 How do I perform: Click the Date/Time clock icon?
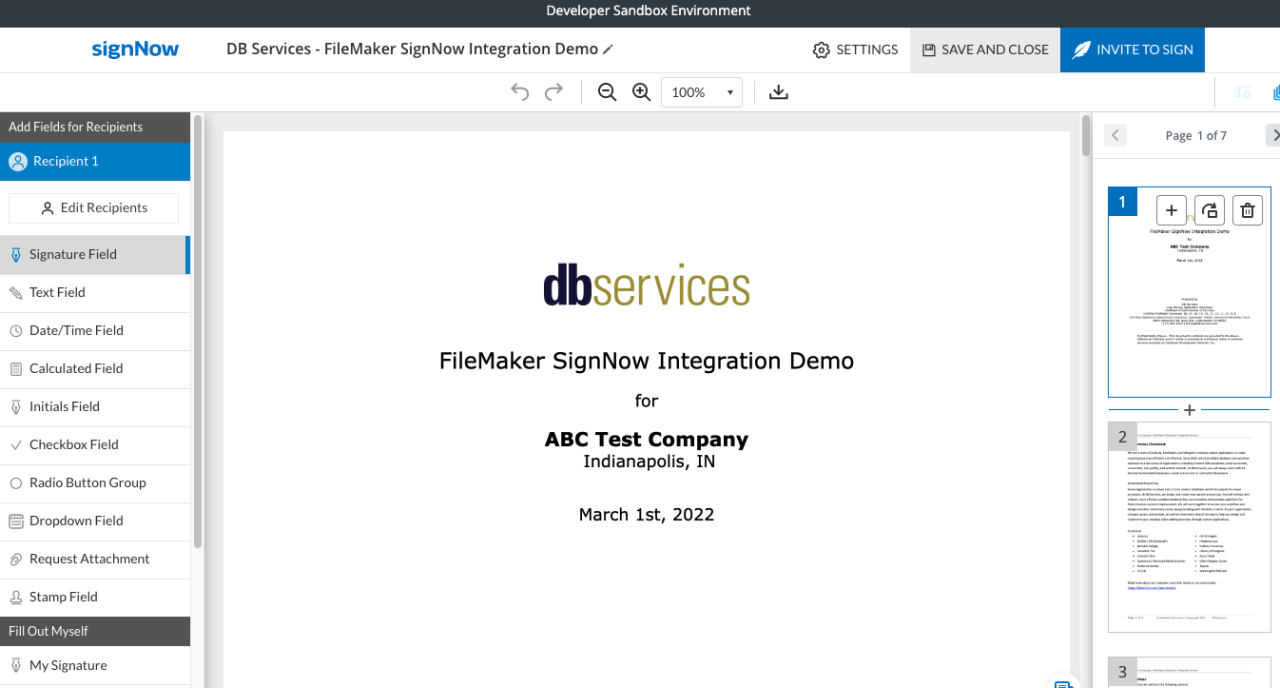(x=16, y=330)
